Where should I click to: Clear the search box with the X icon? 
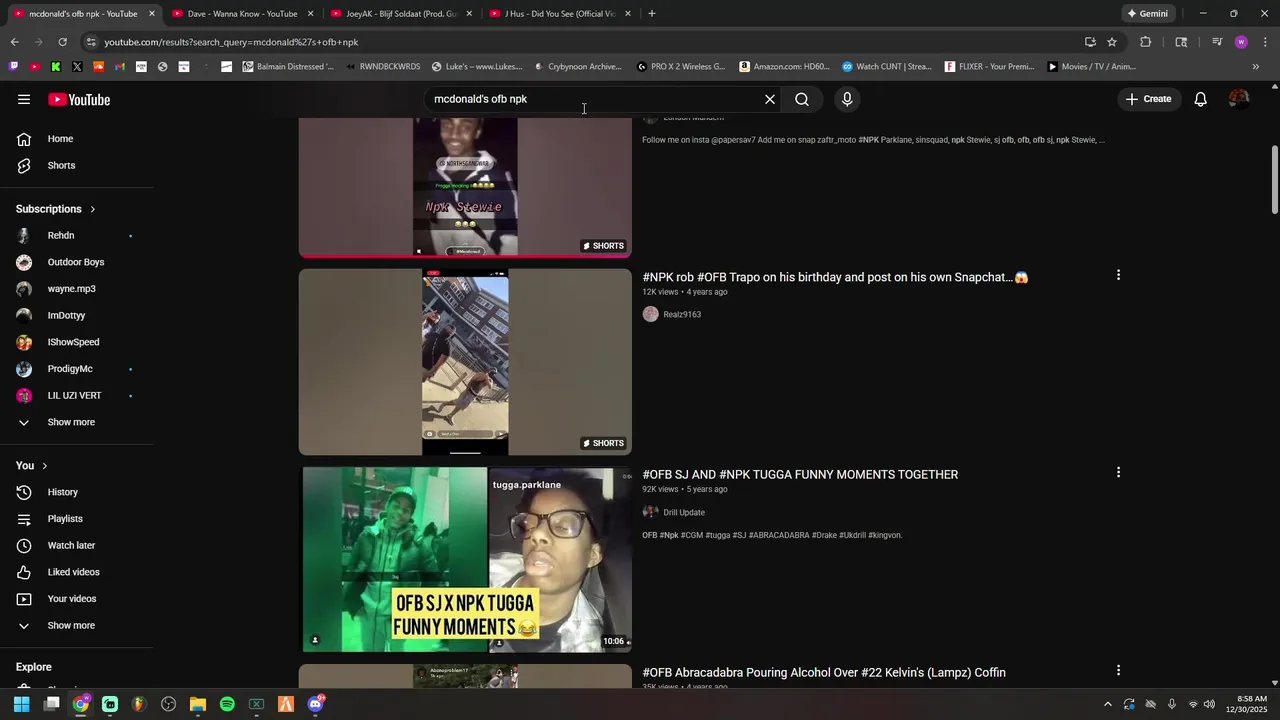(x=770, y=99)
